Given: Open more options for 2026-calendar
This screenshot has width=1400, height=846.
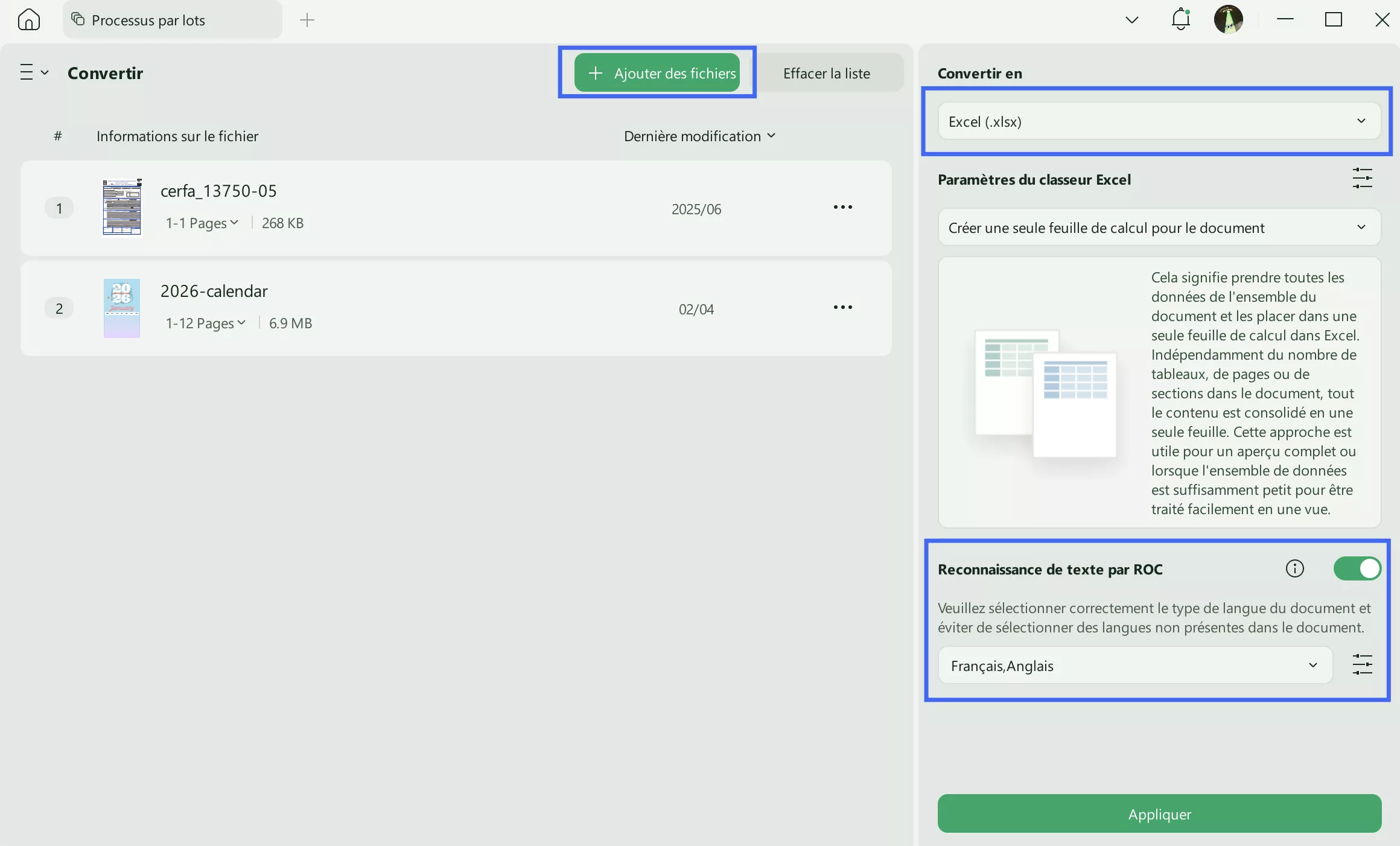Looking at the screenshot, I should 842,308.
